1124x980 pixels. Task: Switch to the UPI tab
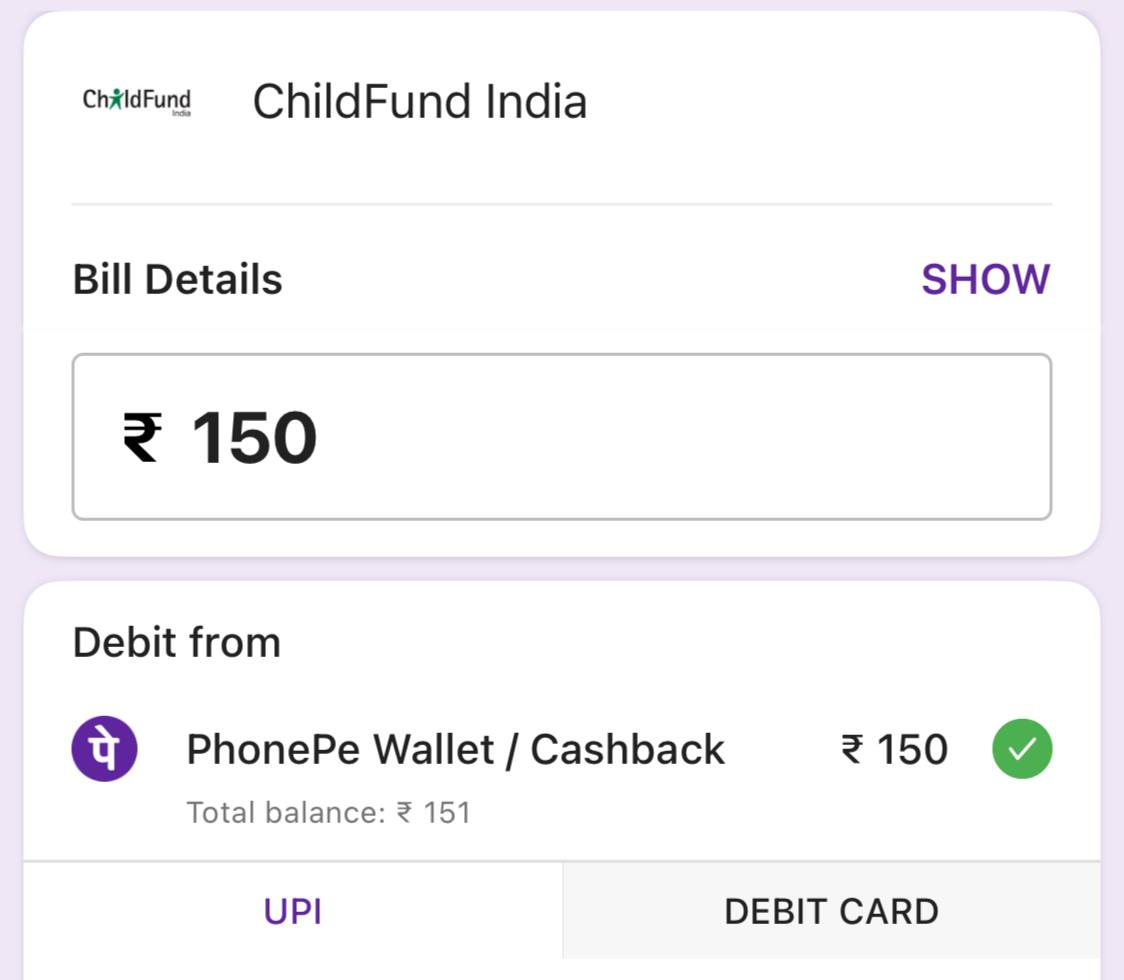tap(293, 912)
